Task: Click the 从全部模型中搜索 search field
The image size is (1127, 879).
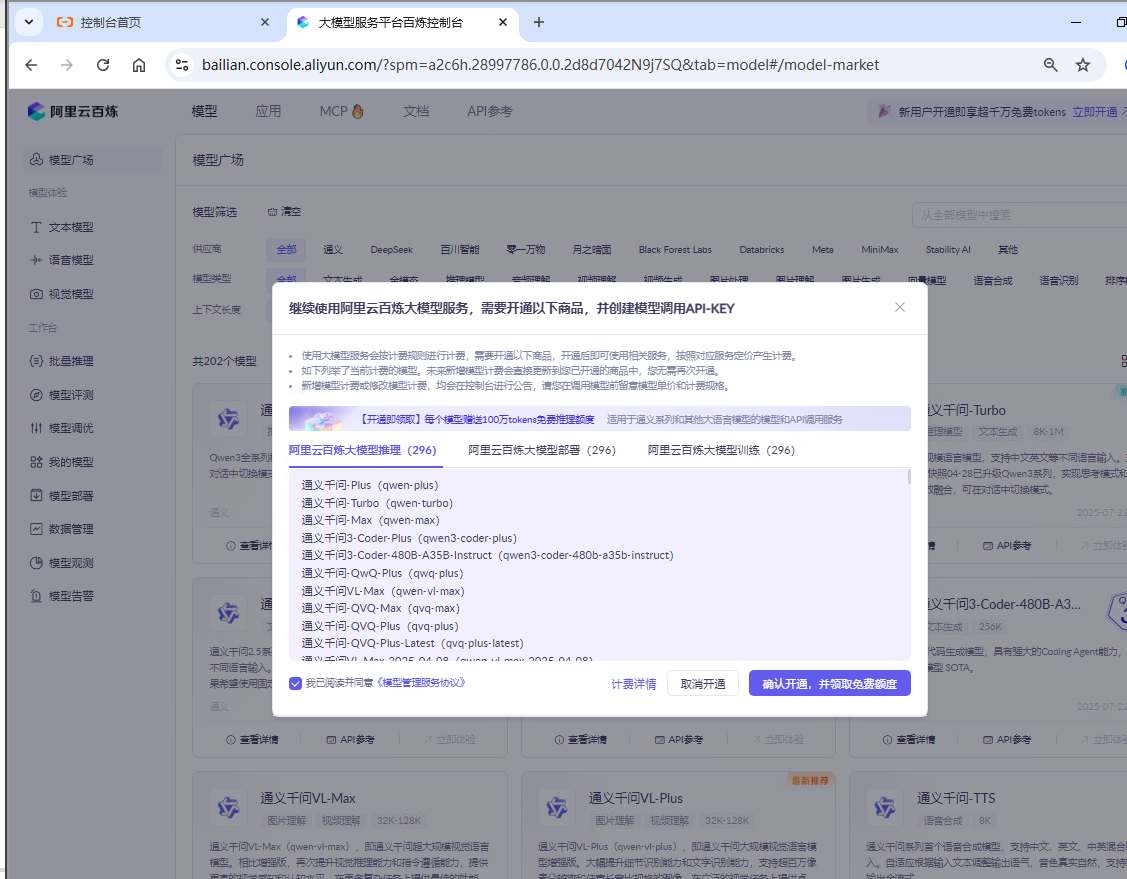Action: point(1021,215)
